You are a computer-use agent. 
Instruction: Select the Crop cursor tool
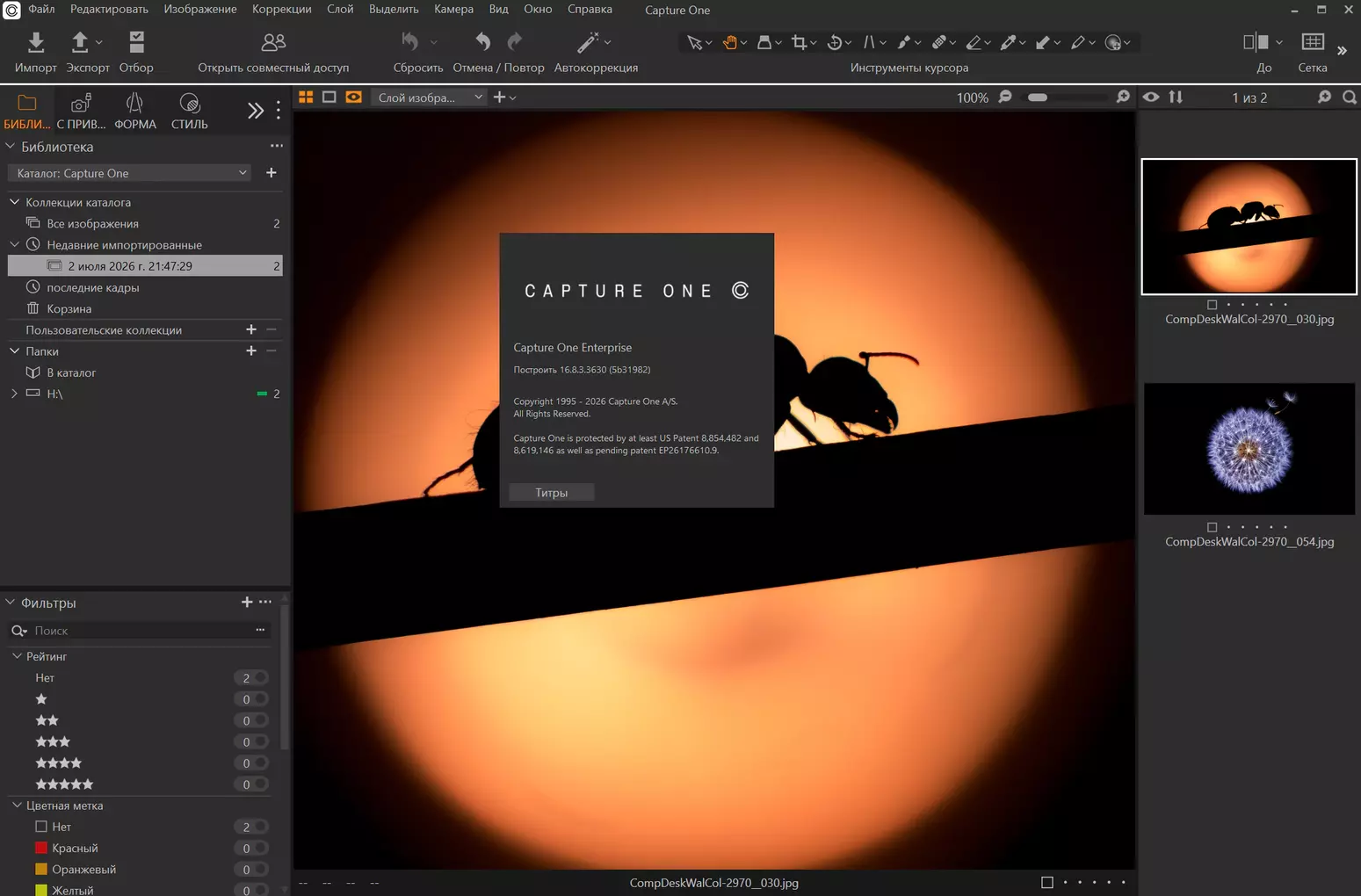tap(799, 42)
